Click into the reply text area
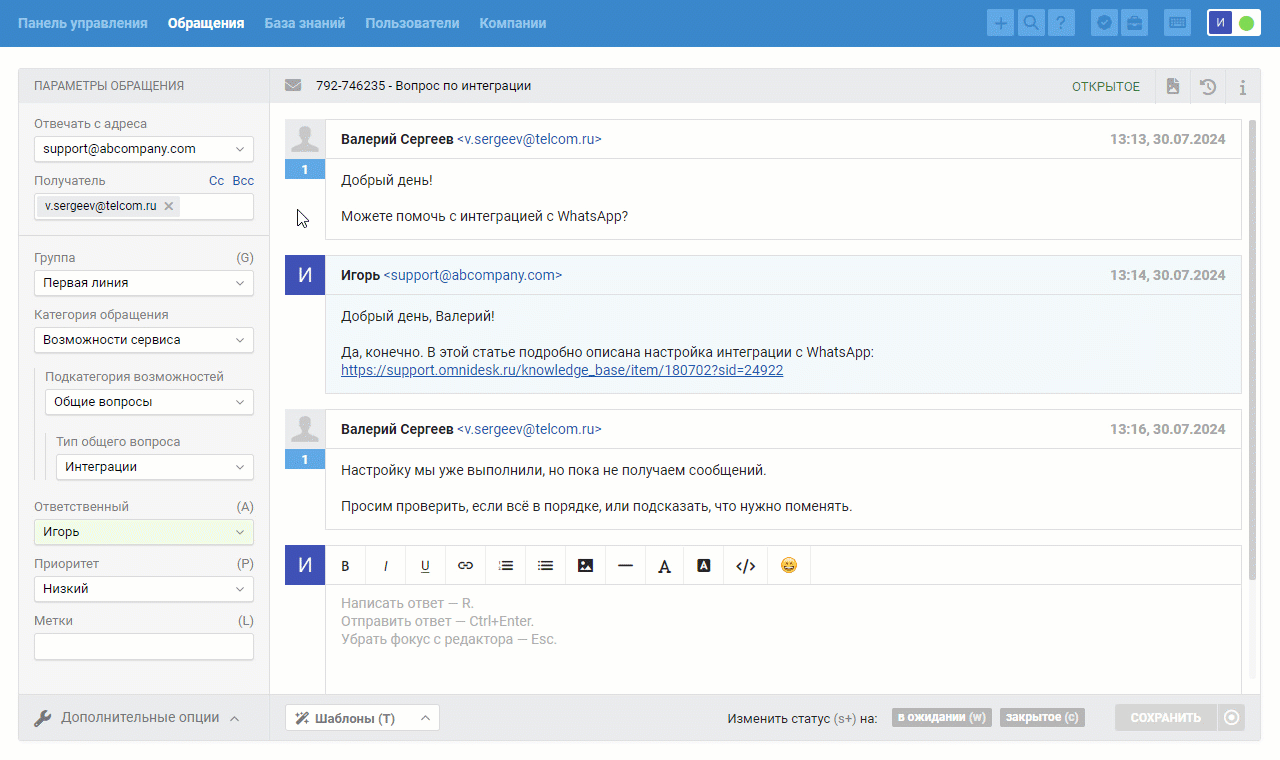The image size is (1280, 760). (x=783, y=640)
